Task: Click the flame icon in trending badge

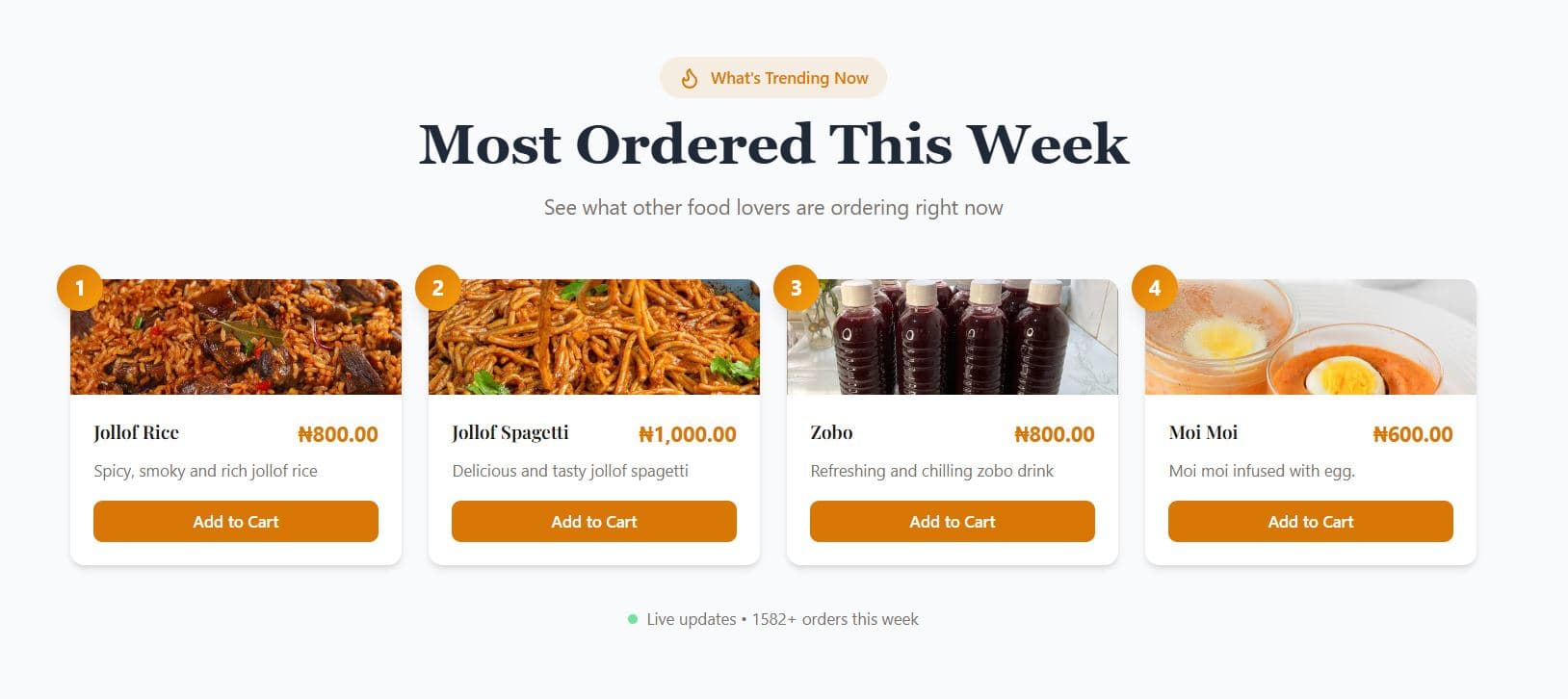Action: pyautogui.click(x=690, y=78)
